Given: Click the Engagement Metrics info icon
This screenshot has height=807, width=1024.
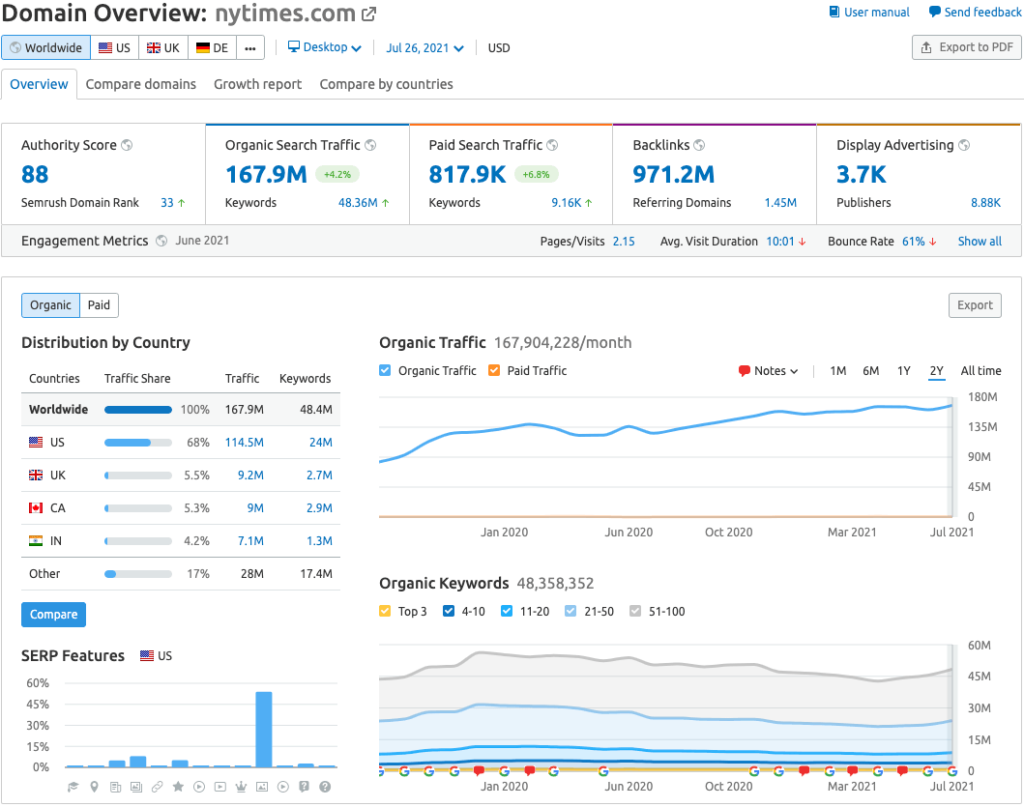Looking at the screenshot, I should coord(161,241).
